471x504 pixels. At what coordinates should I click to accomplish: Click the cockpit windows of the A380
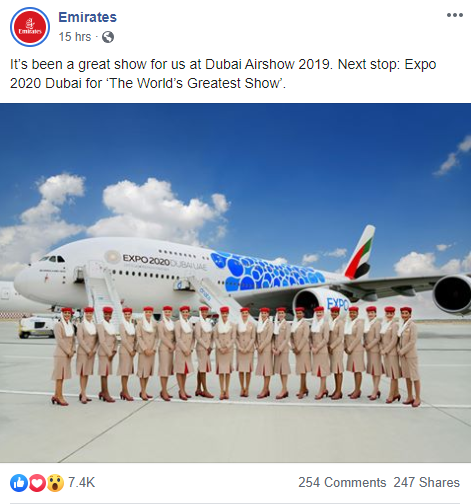(52, 259)
